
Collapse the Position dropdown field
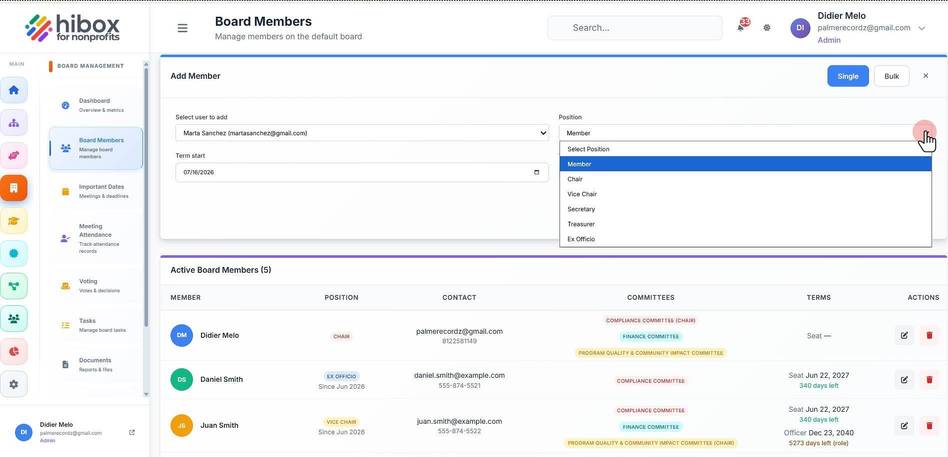(x=745, y=133)
